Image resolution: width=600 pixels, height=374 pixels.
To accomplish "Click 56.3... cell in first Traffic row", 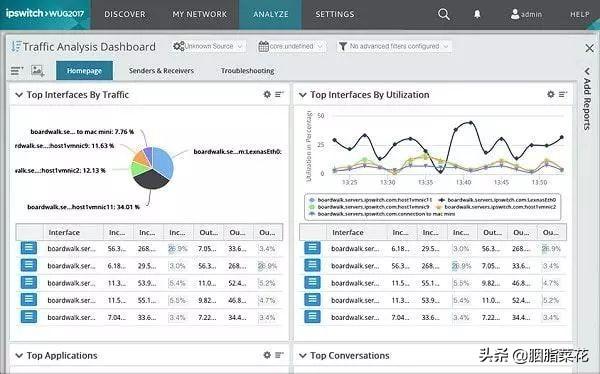I will pyautogui.click(x=117, y=248).
